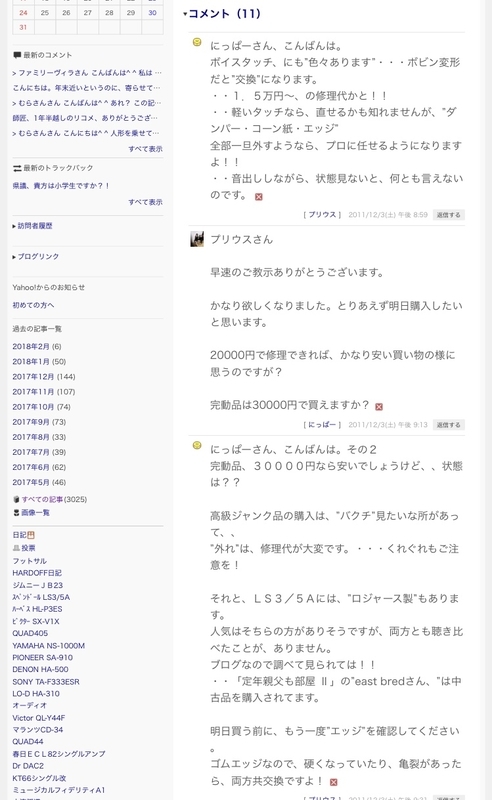The width and height of the screenshot is (492, 800).
Task: Open the マランツCD-34 category
Action: tap(38, 730)
